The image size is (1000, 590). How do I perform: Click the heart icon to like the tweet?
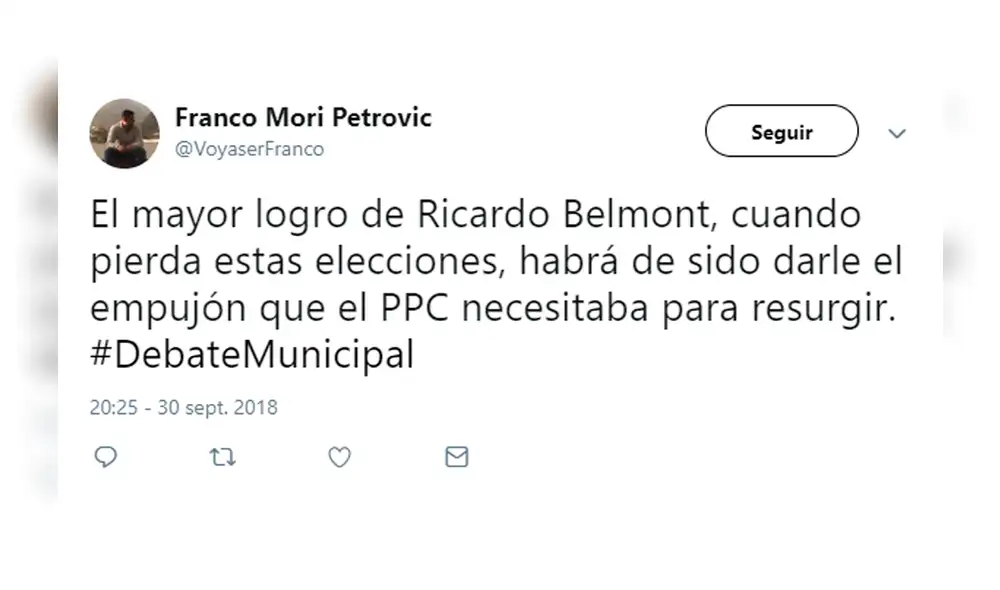[x=339, y=457]
